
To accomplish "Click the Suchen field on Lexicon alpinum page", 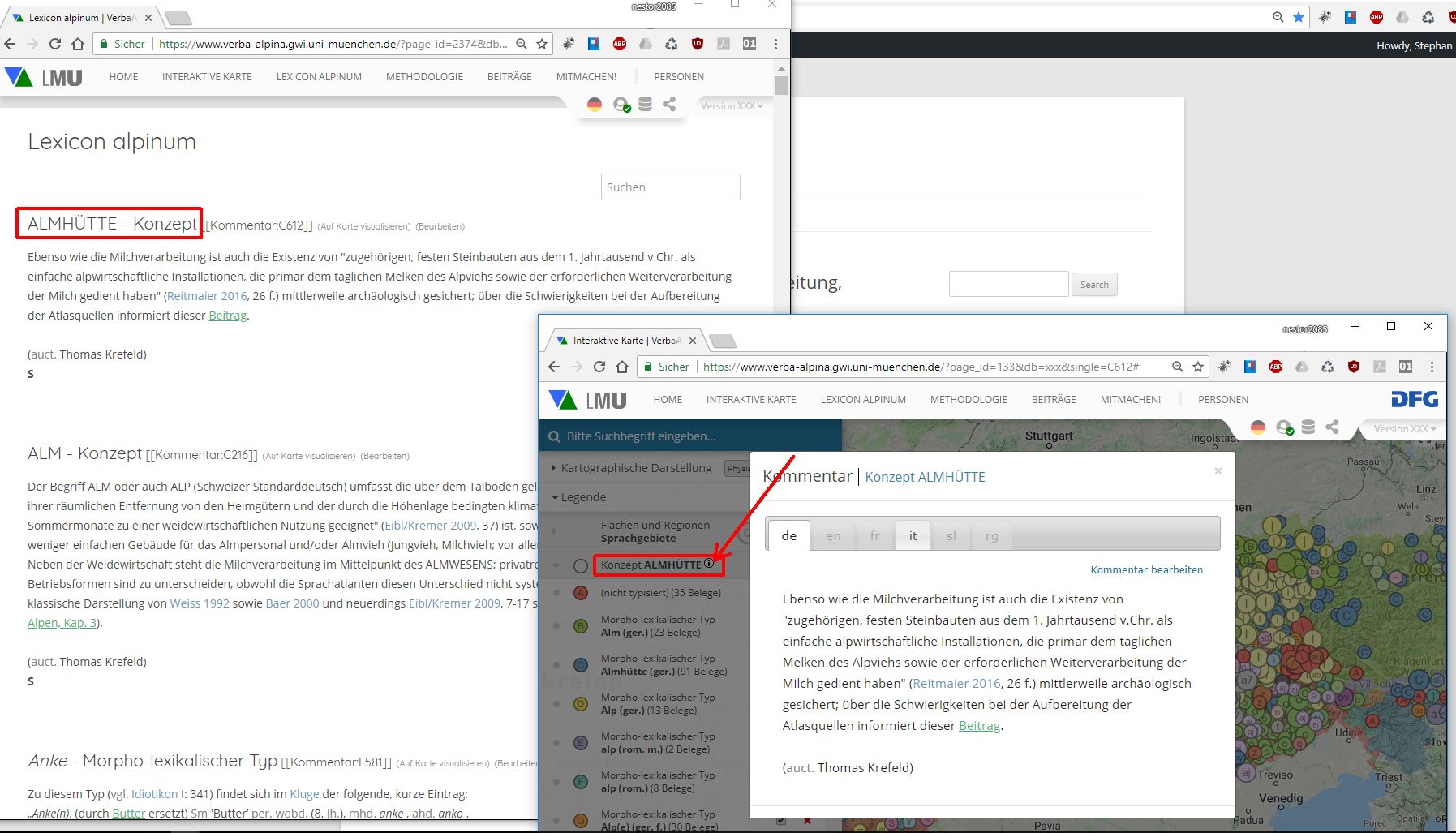I will (x=671, y=187).
